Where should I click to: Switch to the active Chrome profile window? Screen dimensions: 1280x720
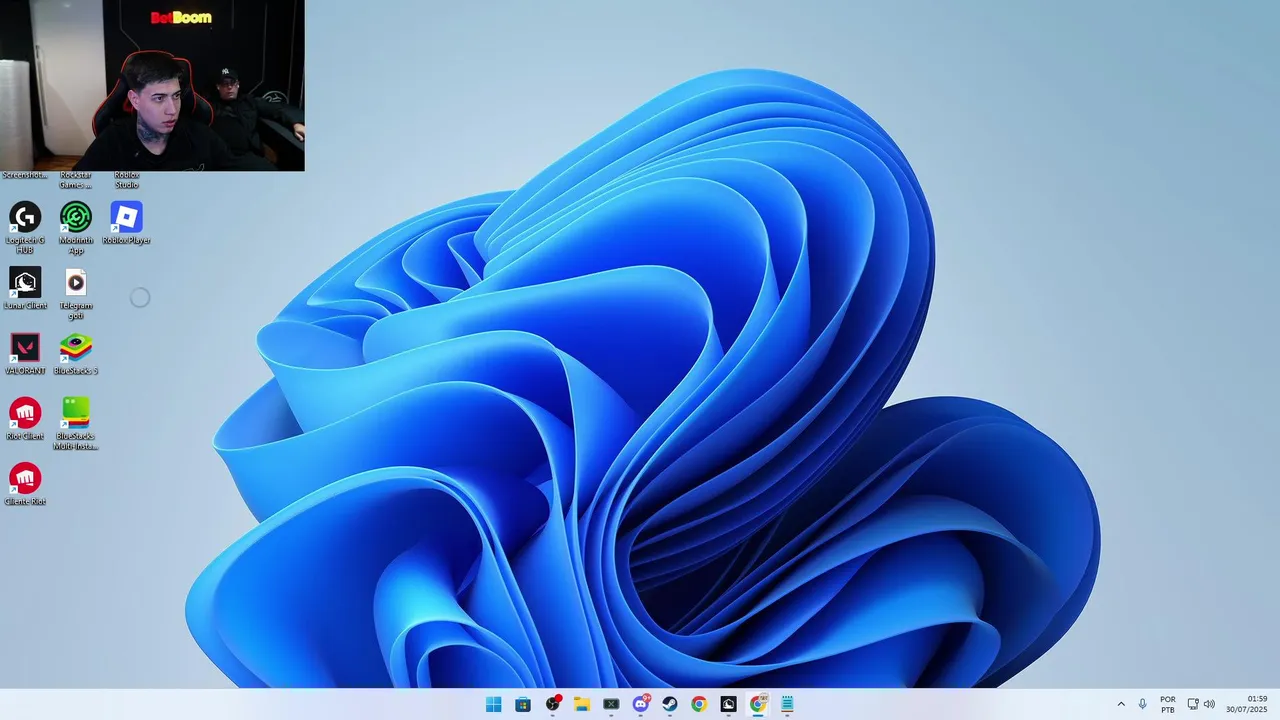(x=758, y=704)
